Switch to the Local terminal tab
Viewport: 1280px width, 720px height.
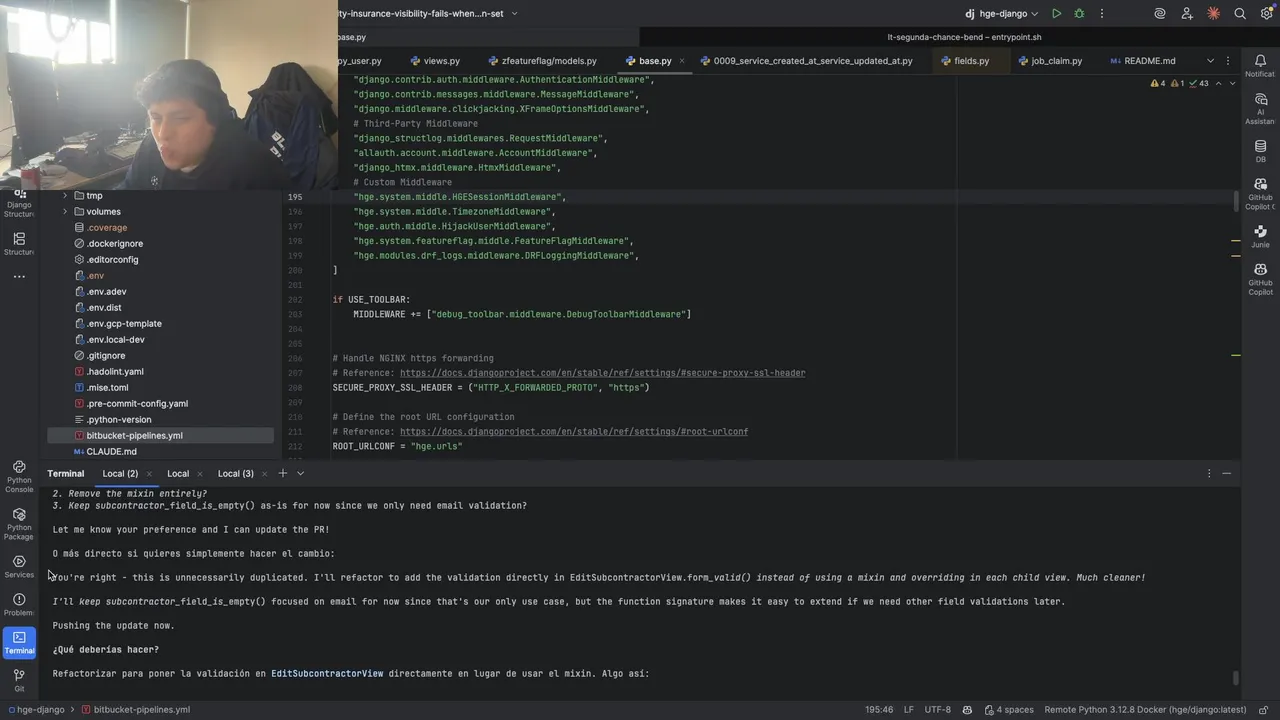click(x=178, y=473)
